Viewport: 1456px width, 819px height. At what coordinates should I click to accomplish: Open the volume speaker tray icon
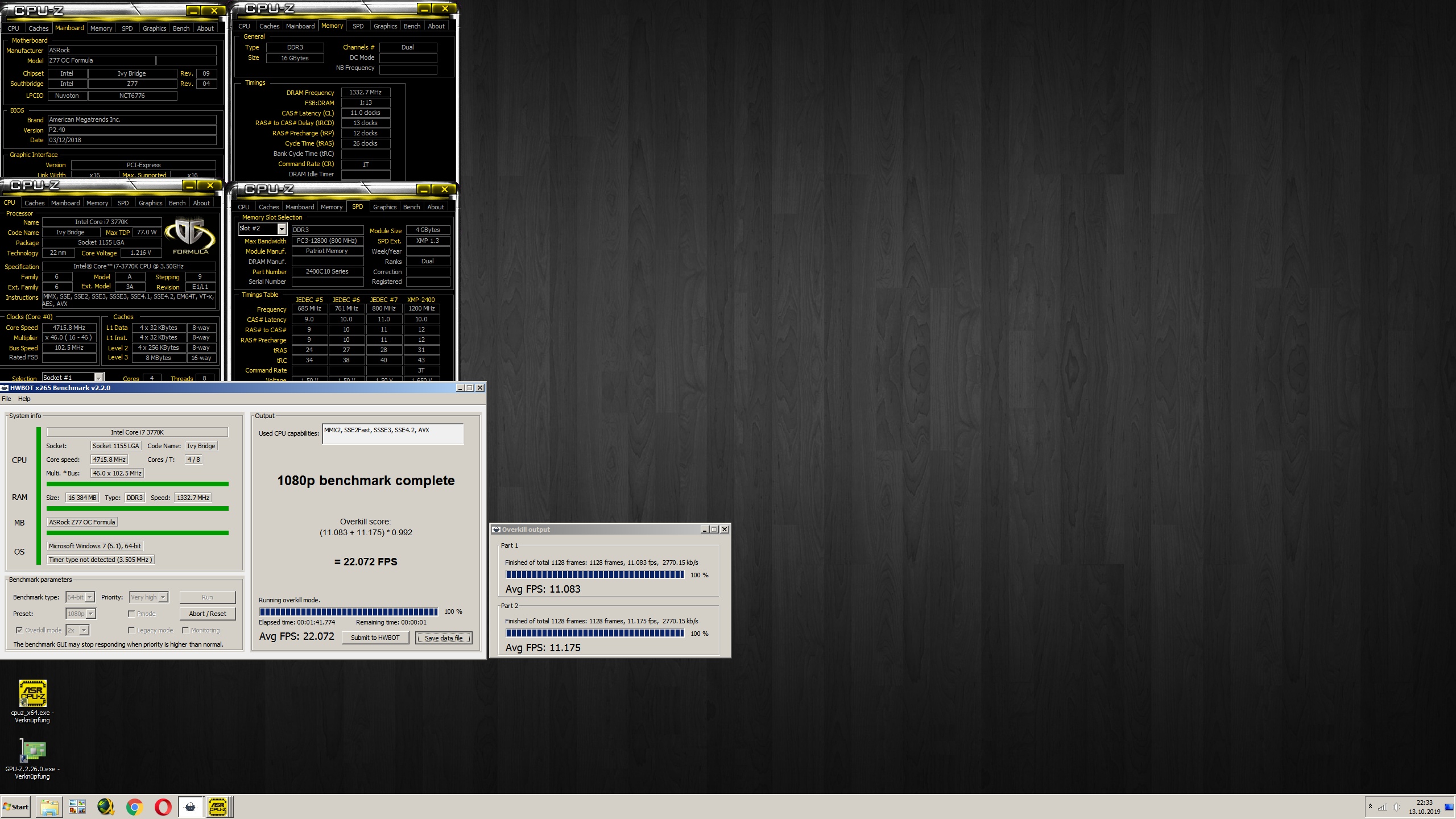click(1396, 807)
